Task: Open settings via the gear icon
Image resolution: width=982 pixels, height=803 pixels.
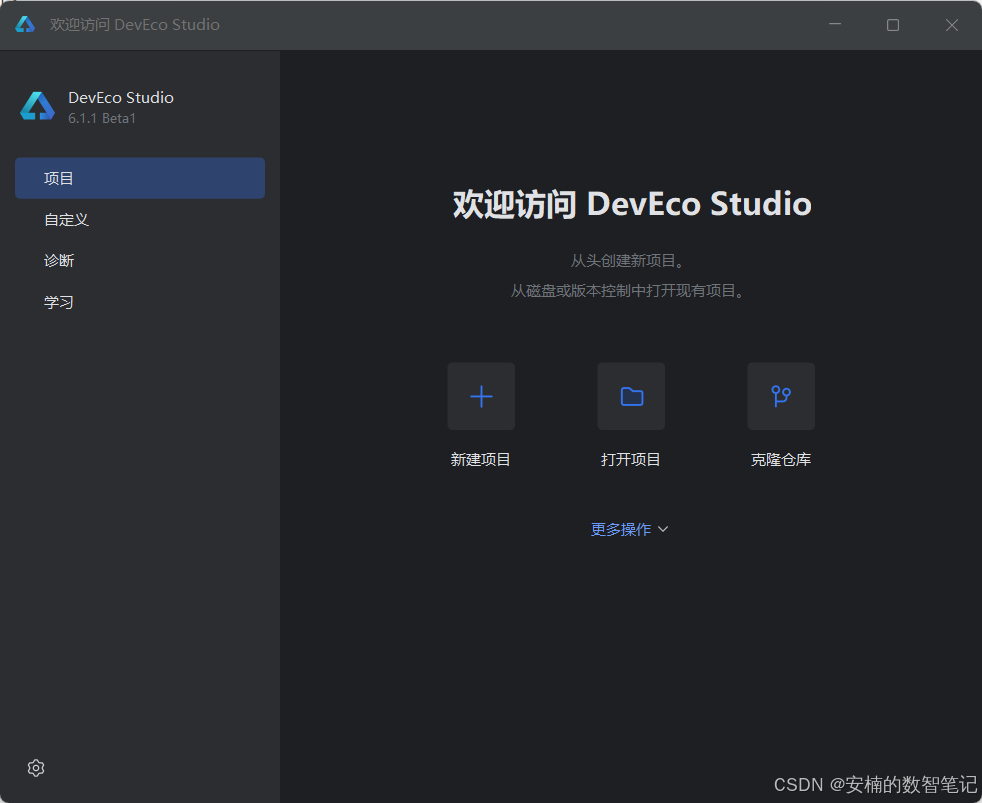Action: pyautogui.click(x=36, y=768)
